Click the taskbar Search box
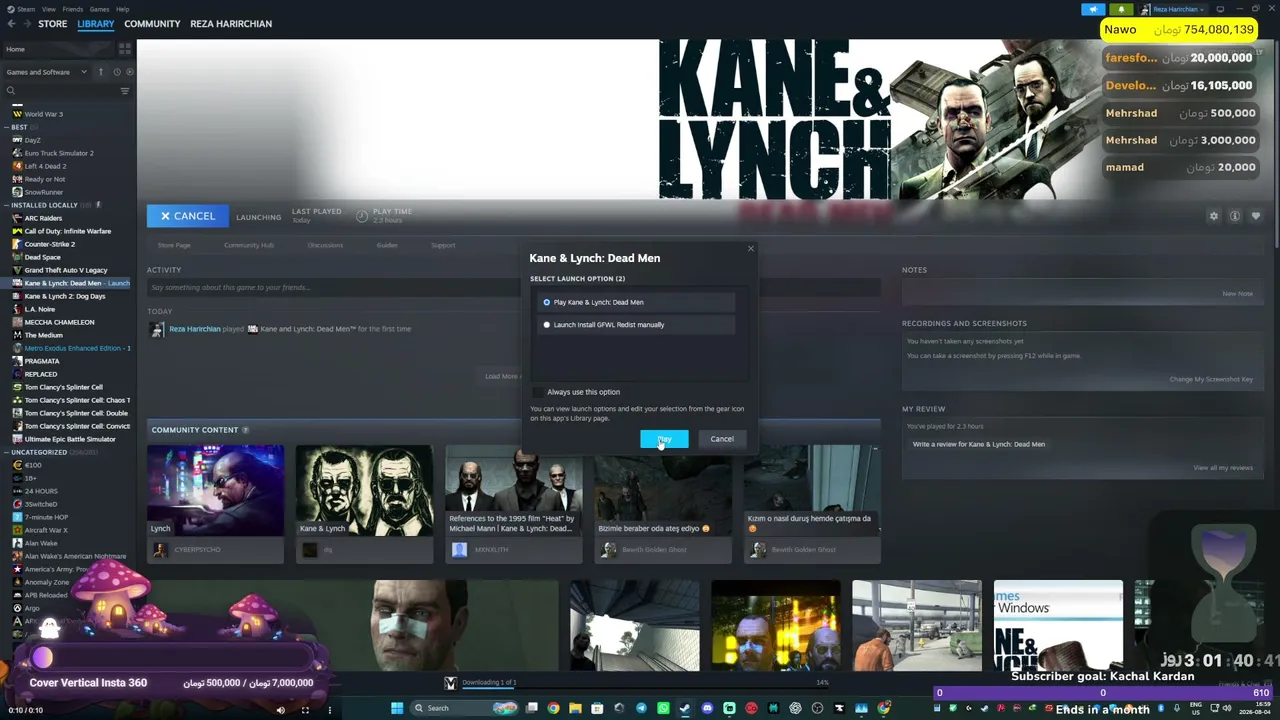The image size is (1280, 720). coord(464,709)
